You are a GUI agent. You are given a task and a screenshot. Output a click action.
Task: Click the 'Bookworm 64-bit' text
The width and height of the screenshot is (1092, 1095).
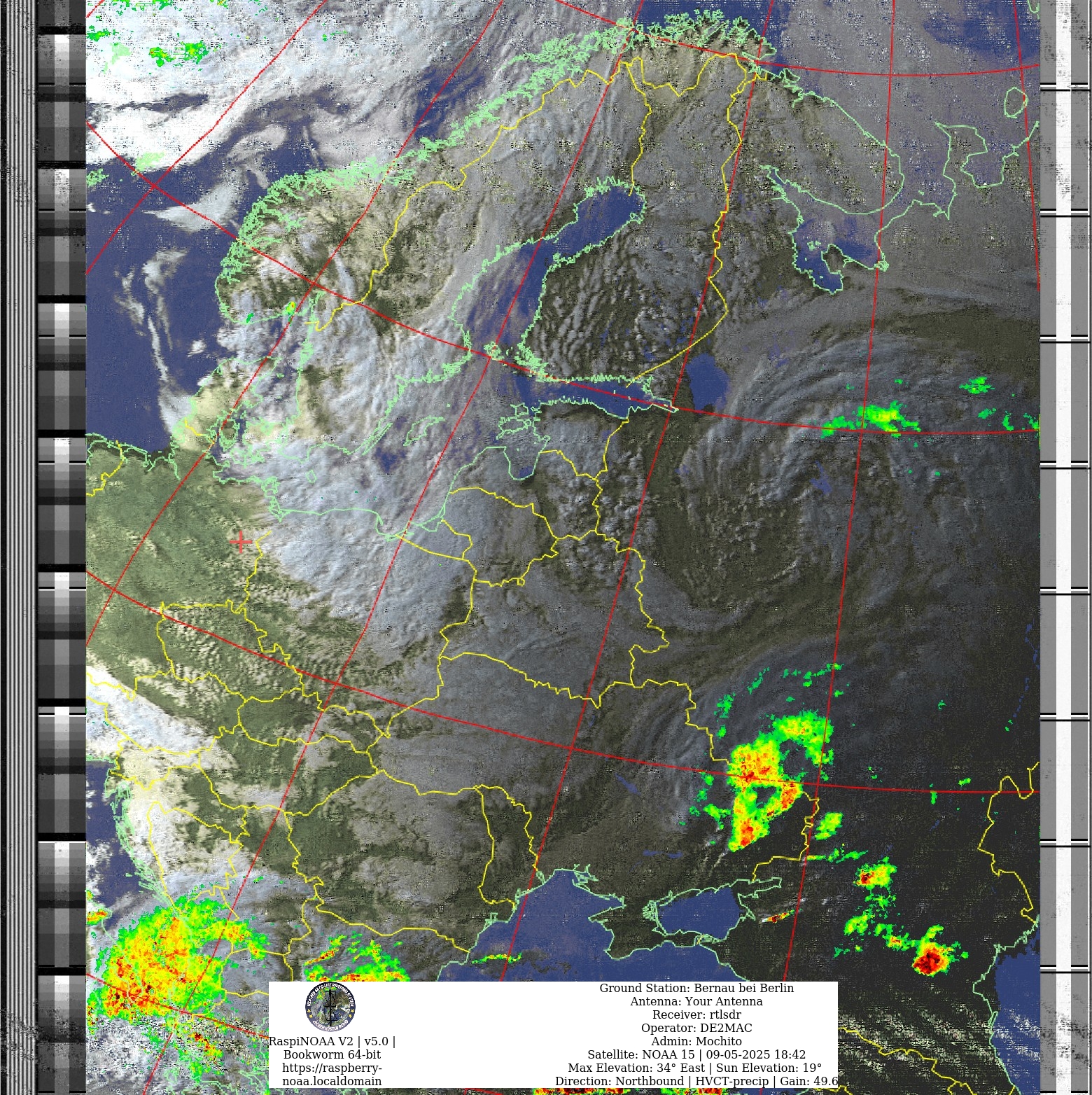pos(332,1054)
